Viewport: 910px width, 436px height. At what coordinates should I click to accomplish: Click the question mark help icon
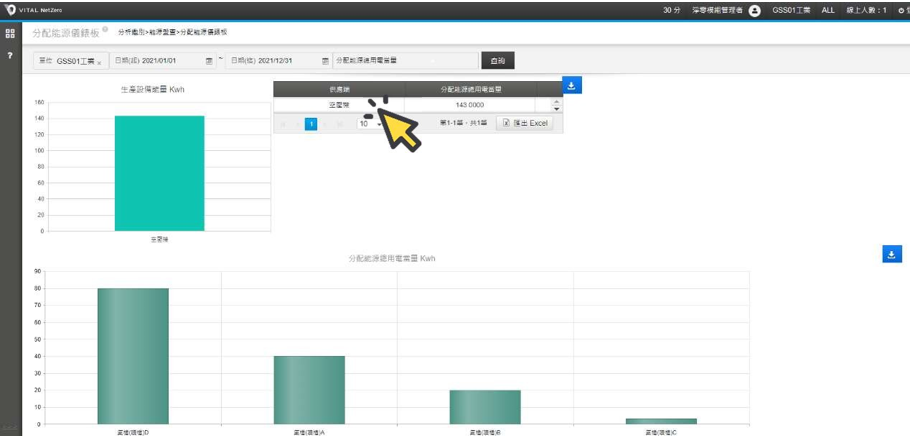[x=10, y=56]
